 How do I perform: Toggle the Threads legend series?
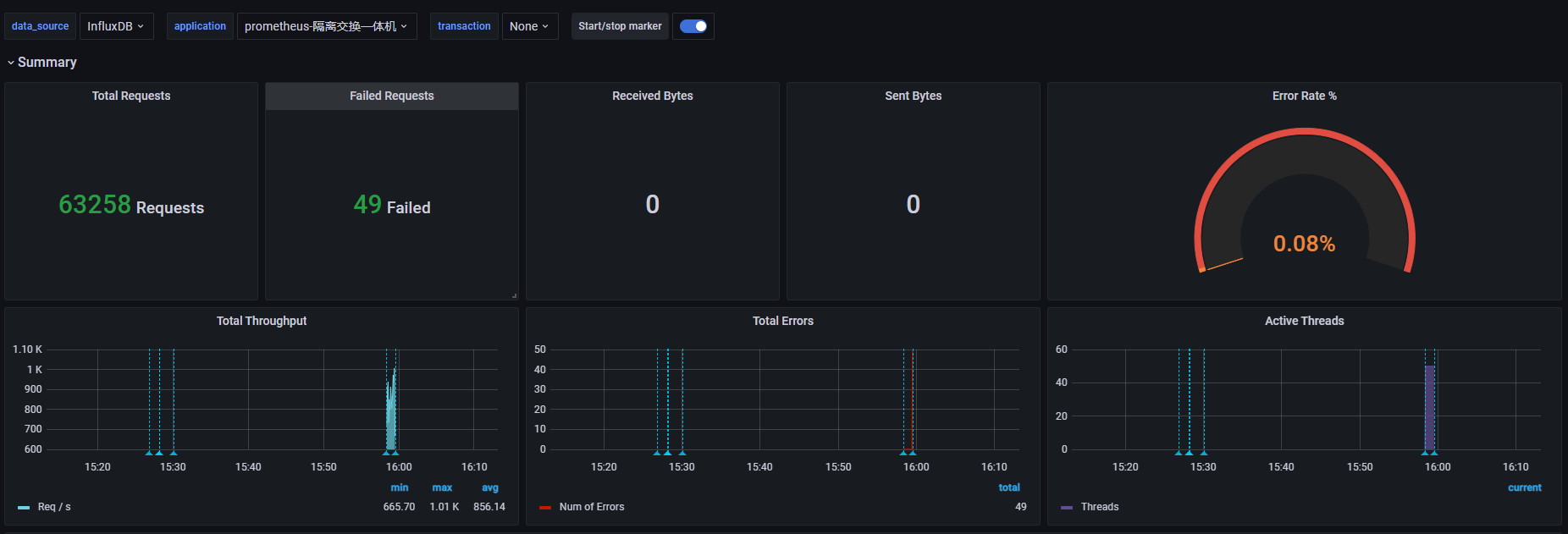pyautogui.click(x=1100, y=507)
